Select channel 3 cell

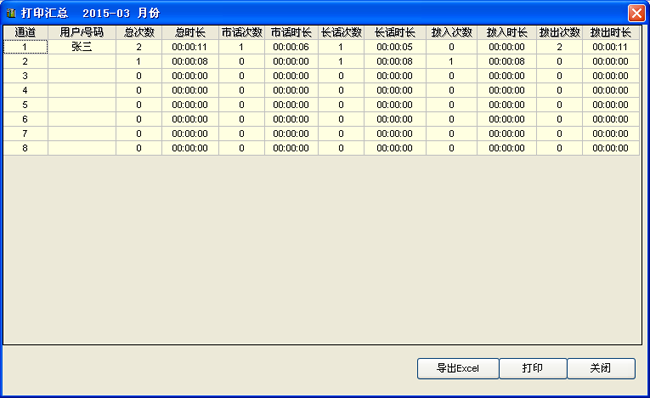[x=25, y=76]
